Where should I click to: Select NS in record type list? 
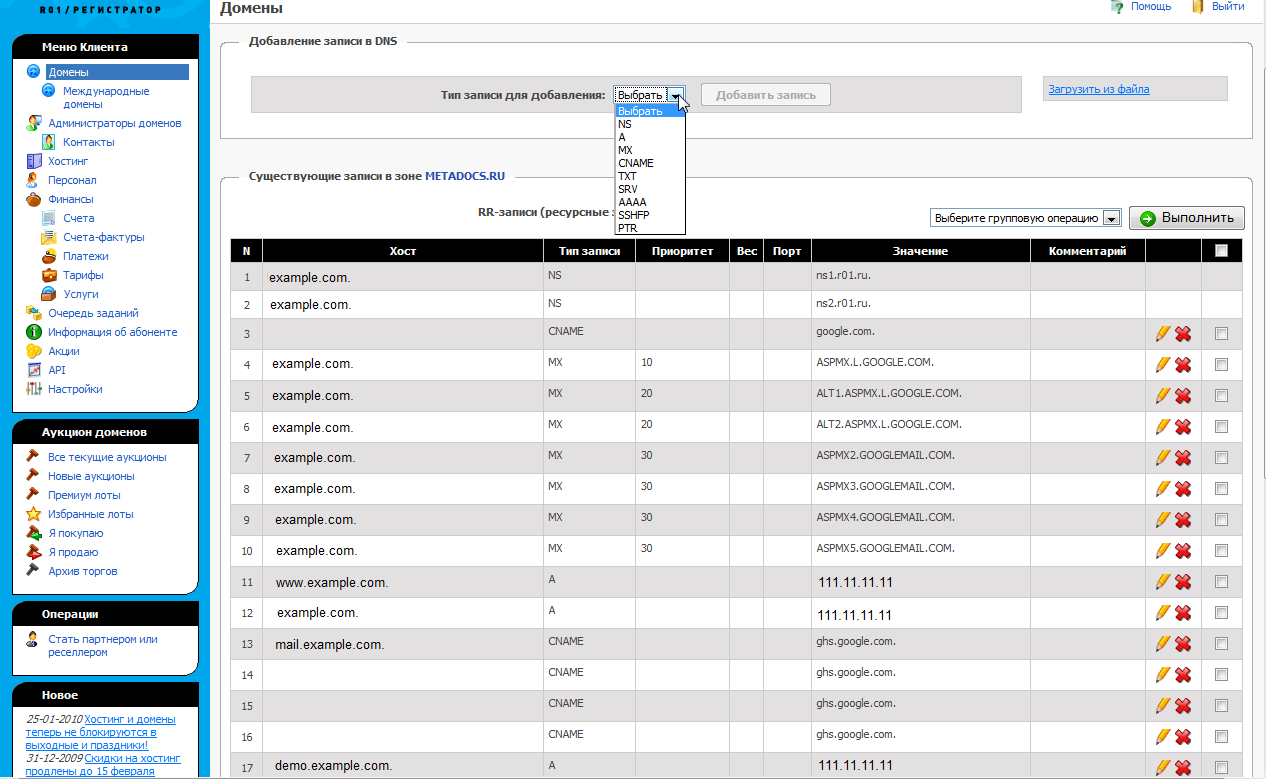[650, 124]
